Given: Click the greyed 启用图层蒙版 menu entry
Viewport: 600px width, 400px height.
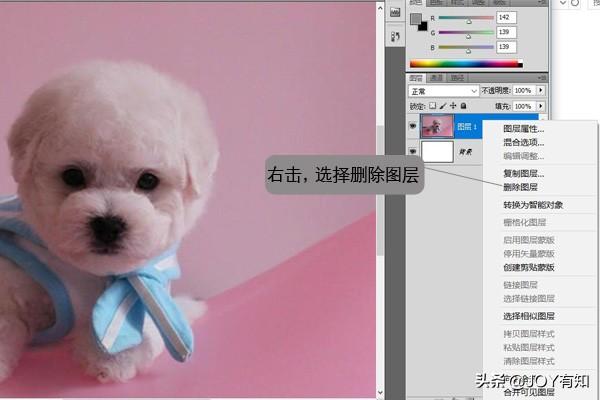Looking at the screenshot, I should 529,240.
